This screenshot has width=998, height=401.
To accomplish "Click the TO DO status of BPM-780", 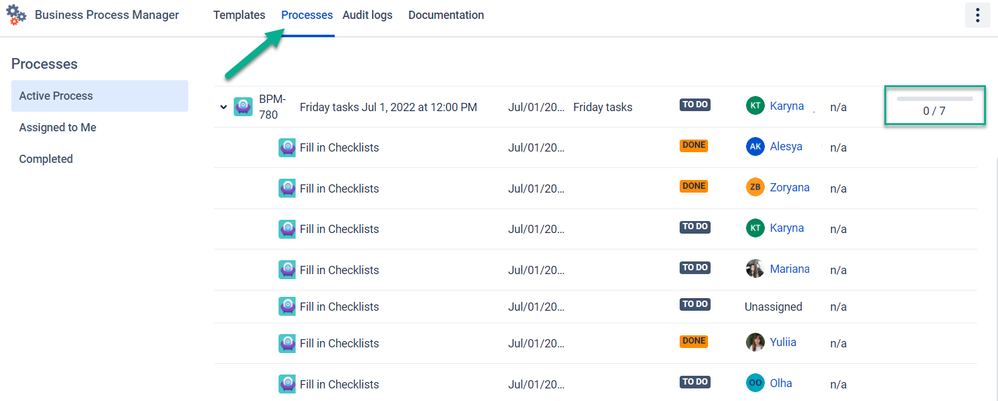I will (694, 105).
